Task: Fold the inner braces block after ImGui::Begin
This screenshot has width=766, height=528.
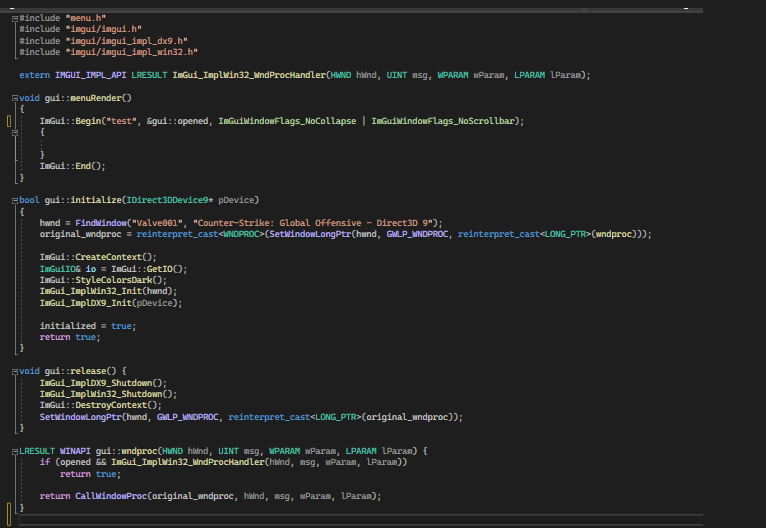Action: pos(14,132)
